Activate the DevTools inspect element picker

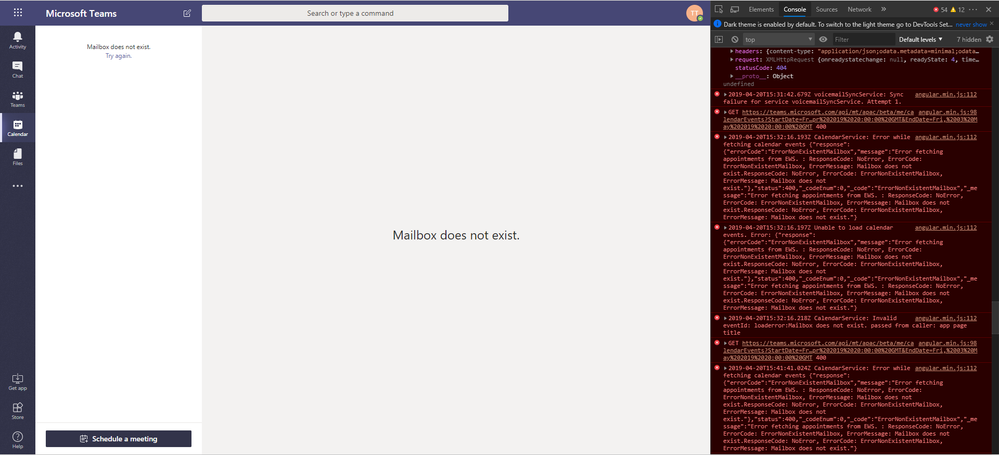tap(719, 10)
